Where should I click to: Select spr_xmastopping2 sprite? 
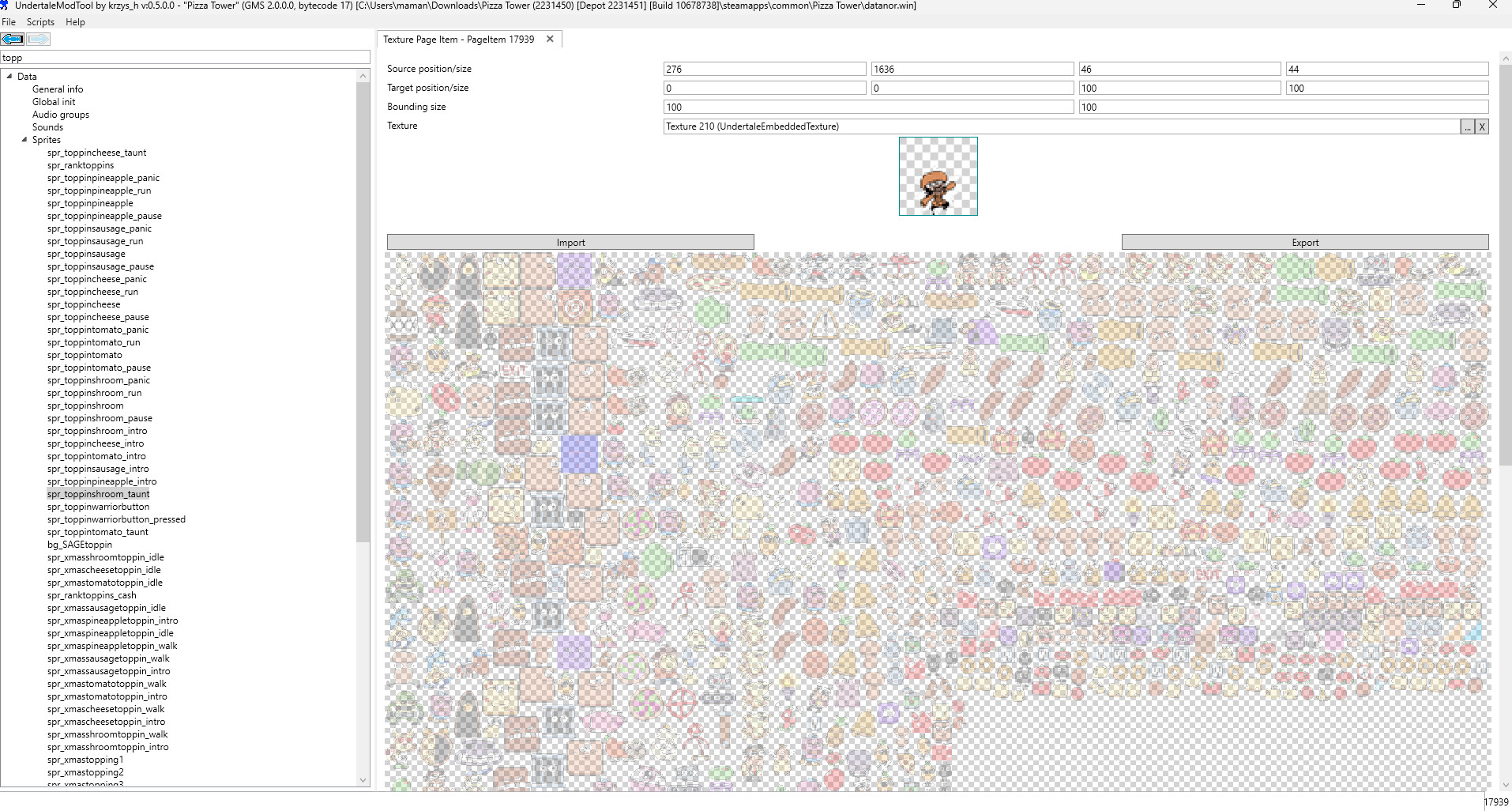[x=85, y=772]
